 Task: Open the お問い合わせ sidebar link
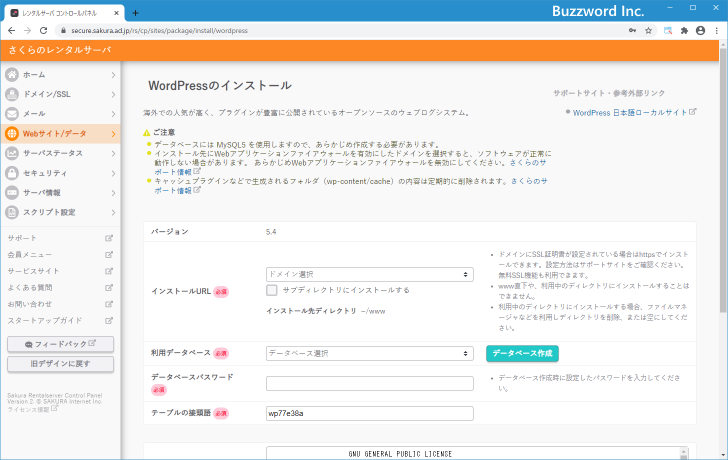click(30, 304)
